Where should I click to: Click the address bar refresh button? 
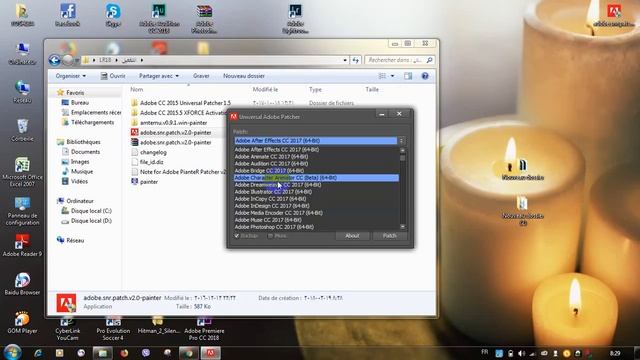pos(356,60)
